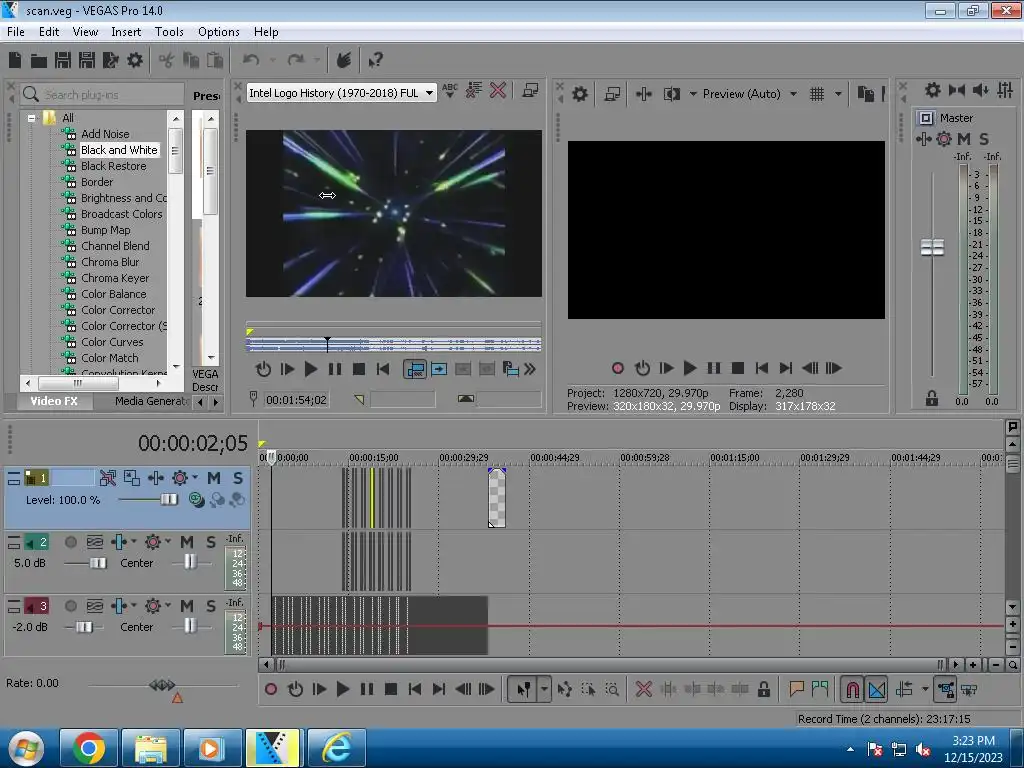Open Google Chrome from the taskbar
Screen dimensions: 1024x768
click(x=89, y=748)
